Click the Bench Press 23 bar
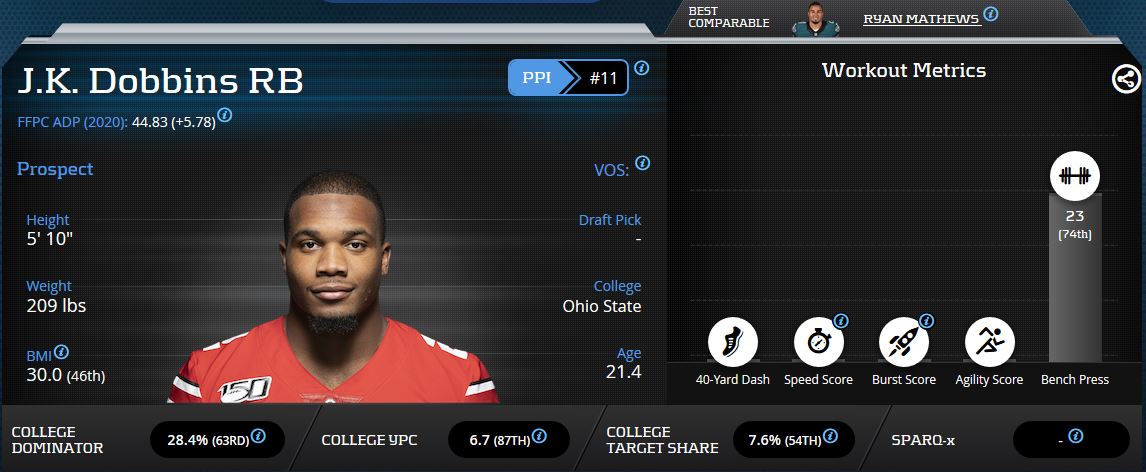This screenshot has height=472, width=1146. 1075,278
